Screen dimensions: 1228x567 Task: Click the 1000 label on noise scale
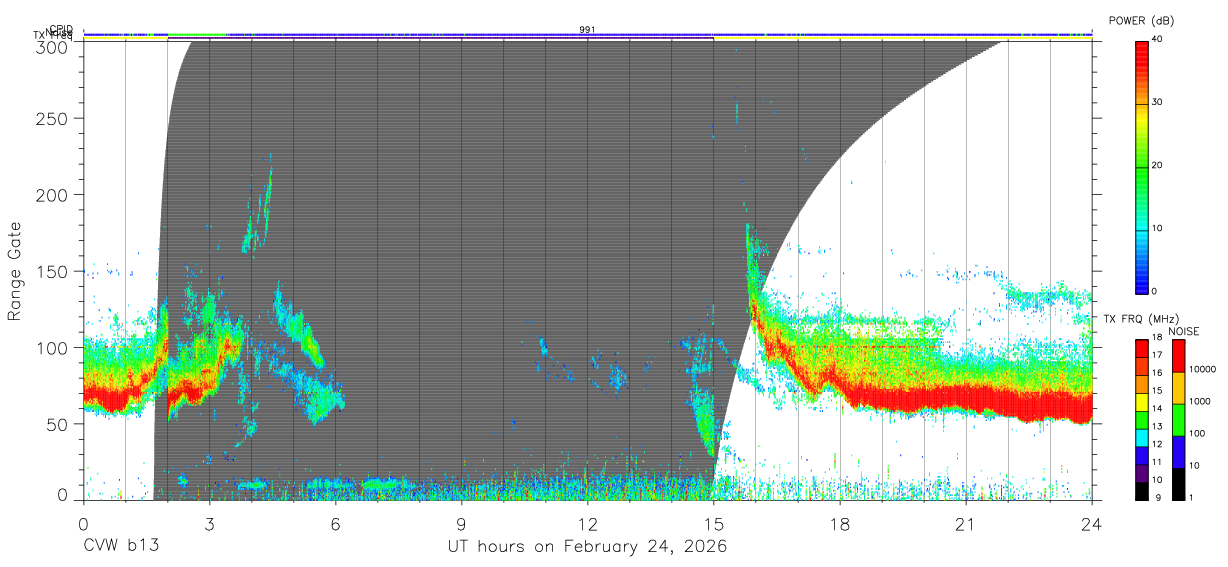click(1199, 401)
